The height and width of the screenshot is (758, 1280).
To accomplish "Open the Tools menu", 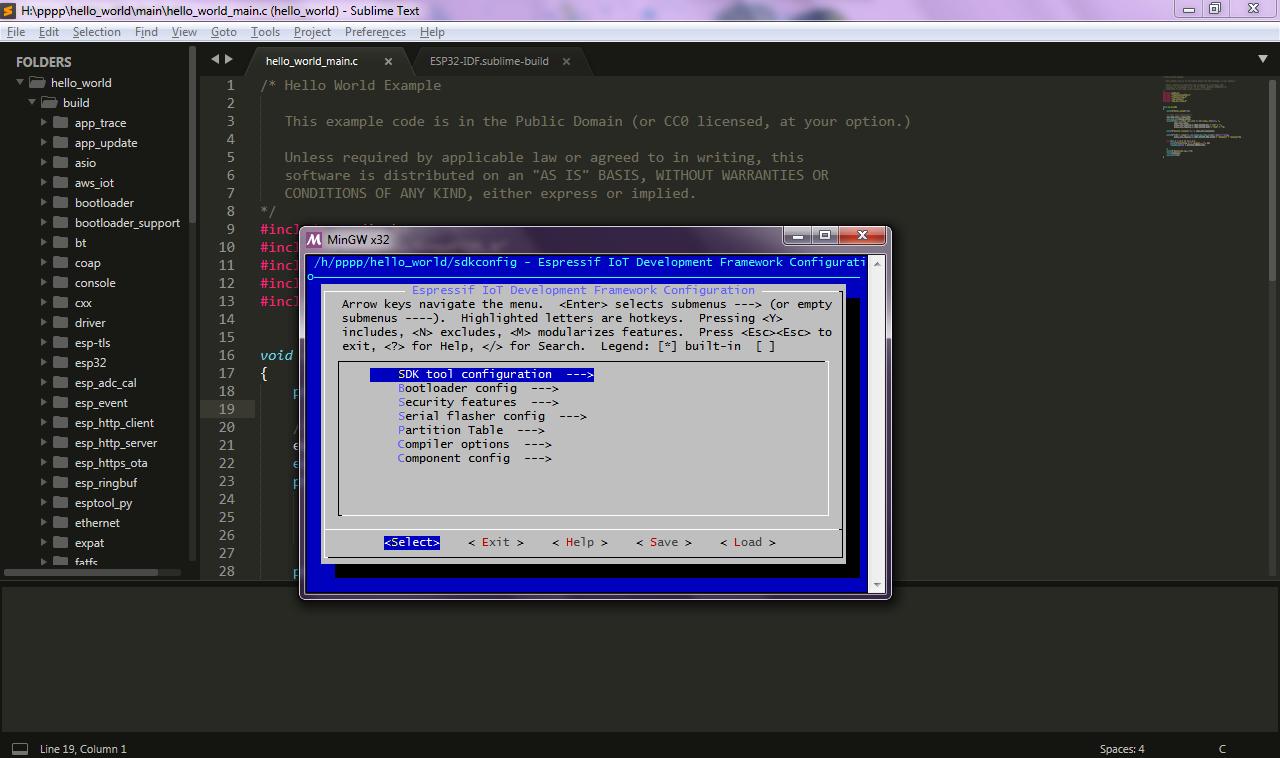I will click(x=265, y=32).
